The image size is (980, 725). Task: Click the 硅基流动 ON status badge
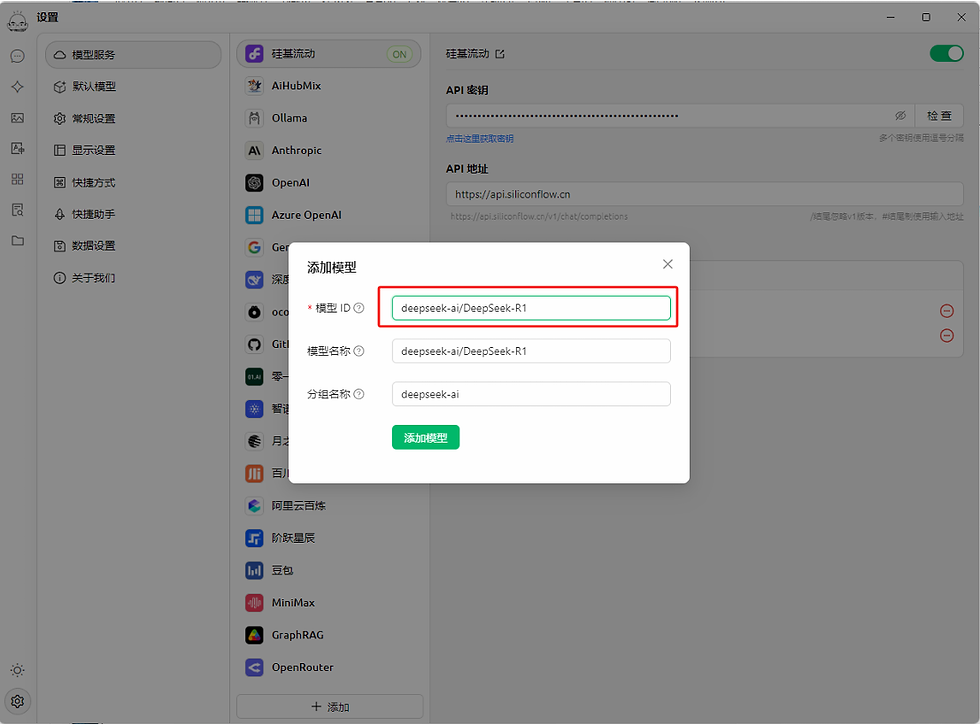coord(399,54)
